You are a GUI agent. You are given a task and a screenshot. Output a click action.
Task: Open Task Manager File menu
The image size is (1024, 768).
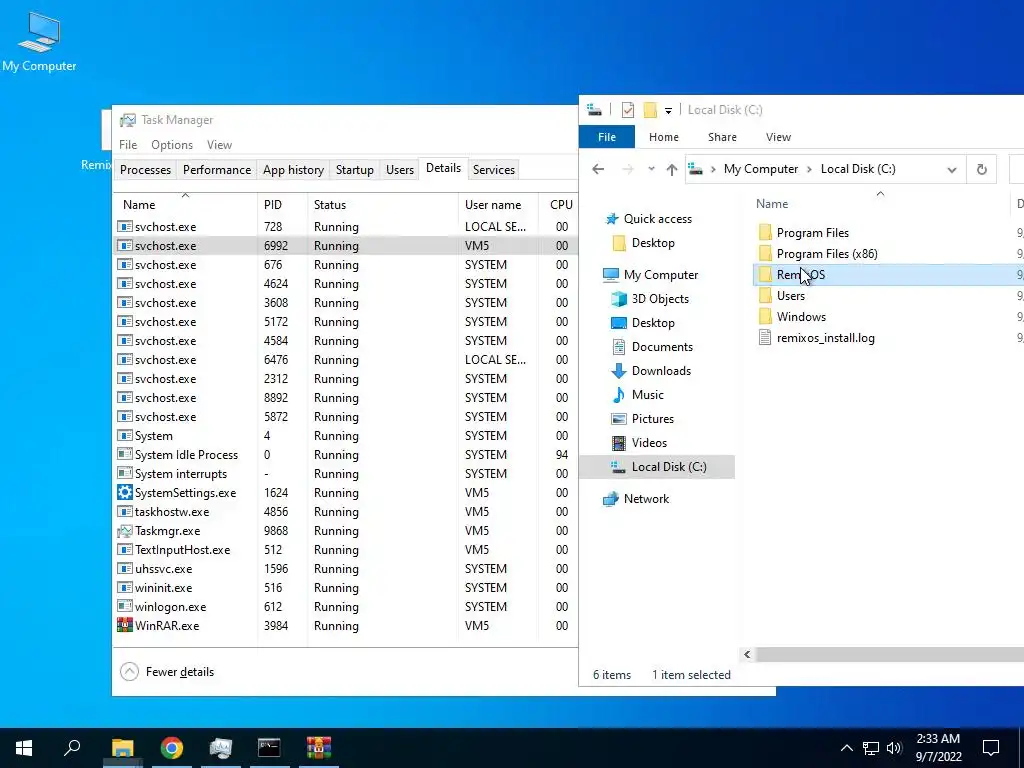click(128, 144)
